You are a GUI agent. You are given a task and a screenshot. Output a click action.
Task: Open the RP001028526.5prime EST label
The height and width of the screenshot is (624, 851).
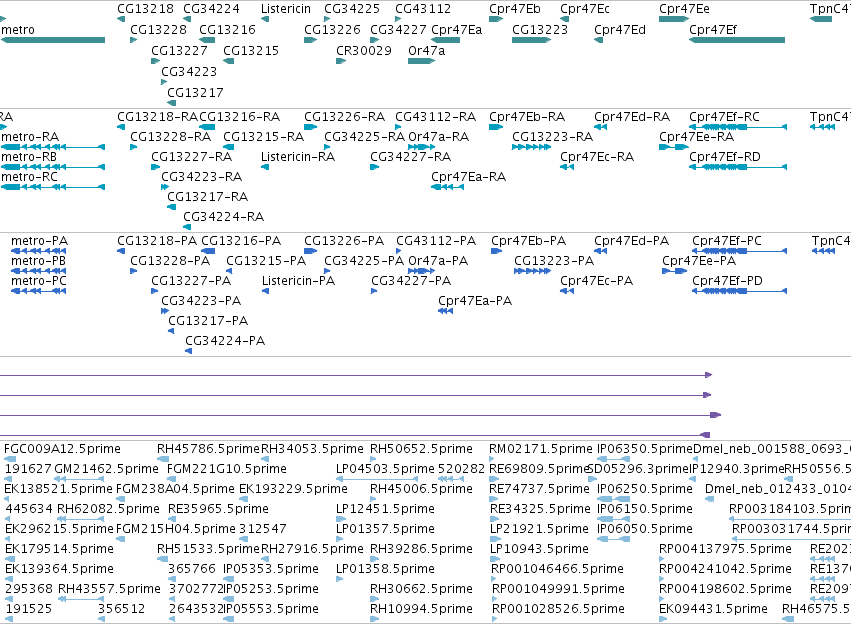point(558,609)
